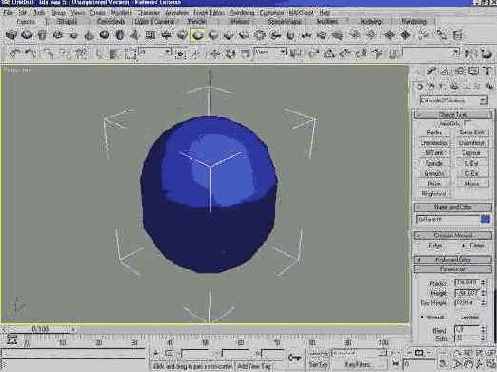This screenshot has height=372, width=497.
Task: Open the blue object color swatch
Action: [x=486, y=219]
